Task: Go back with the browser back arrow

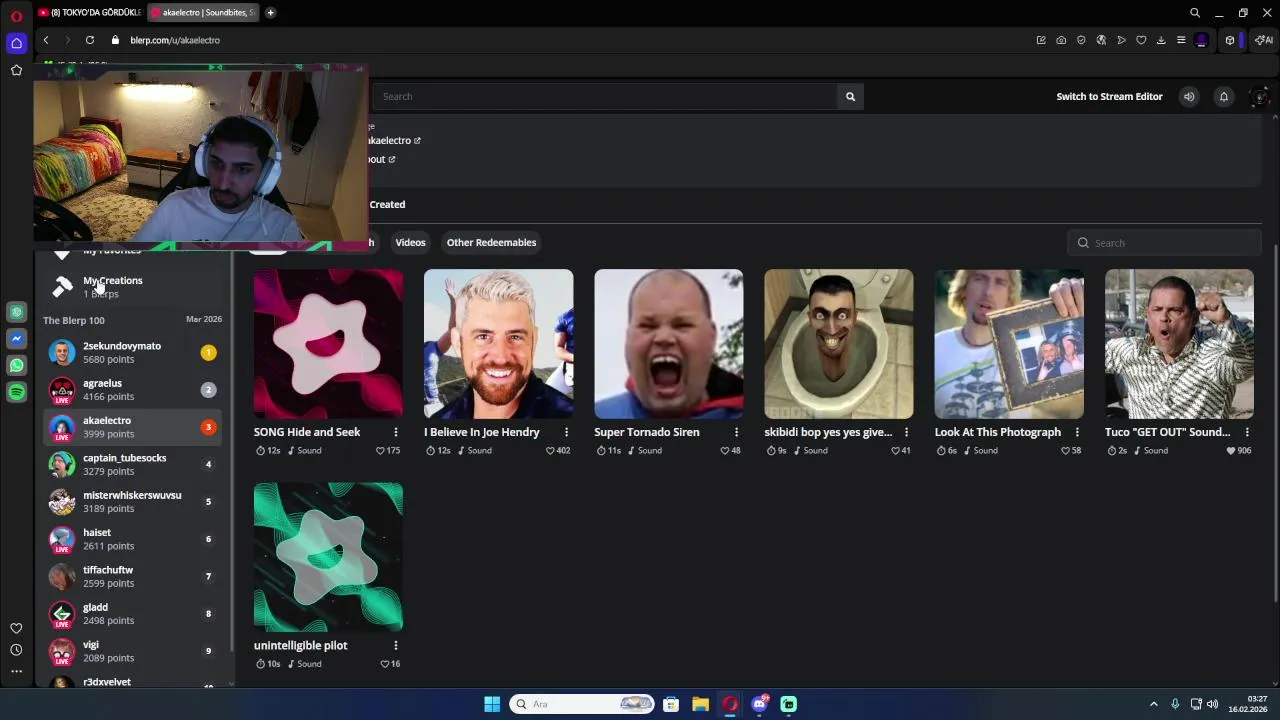Action: click(46, 40)
